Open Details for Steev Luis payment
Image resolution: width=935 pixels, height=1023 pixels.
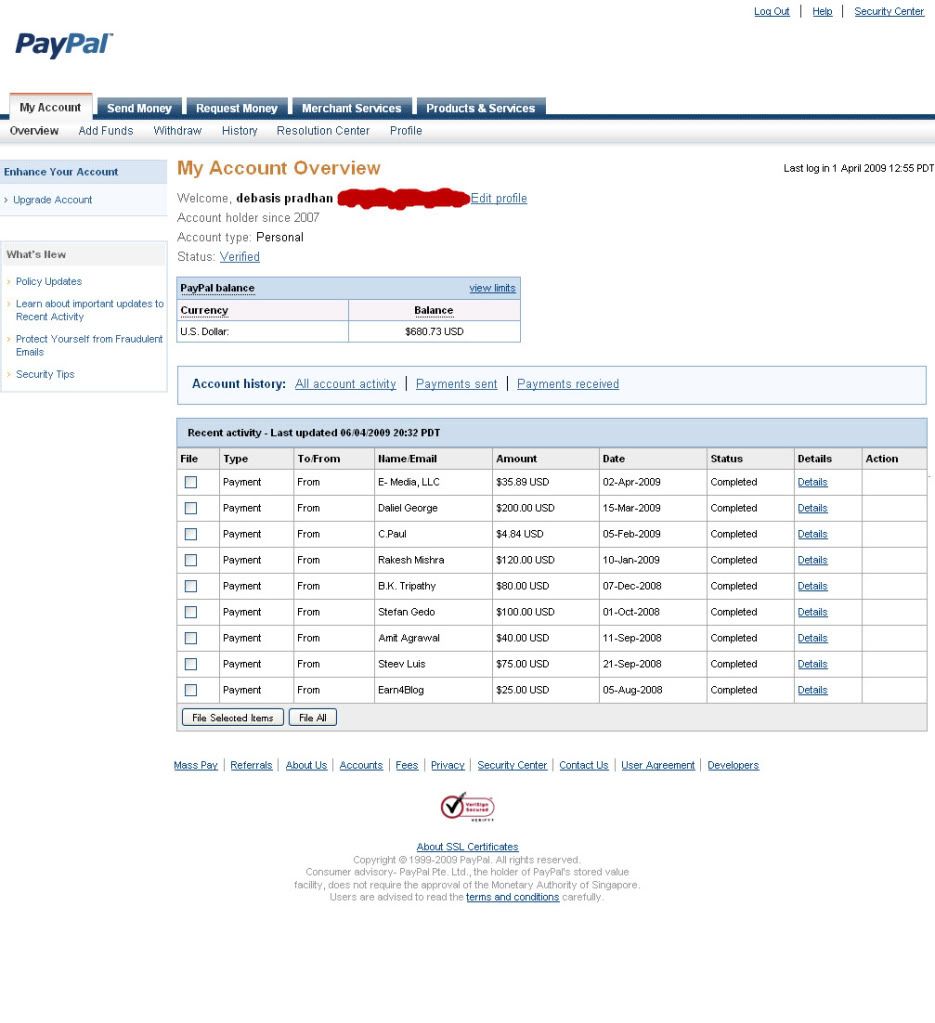[x=812, y=664]
